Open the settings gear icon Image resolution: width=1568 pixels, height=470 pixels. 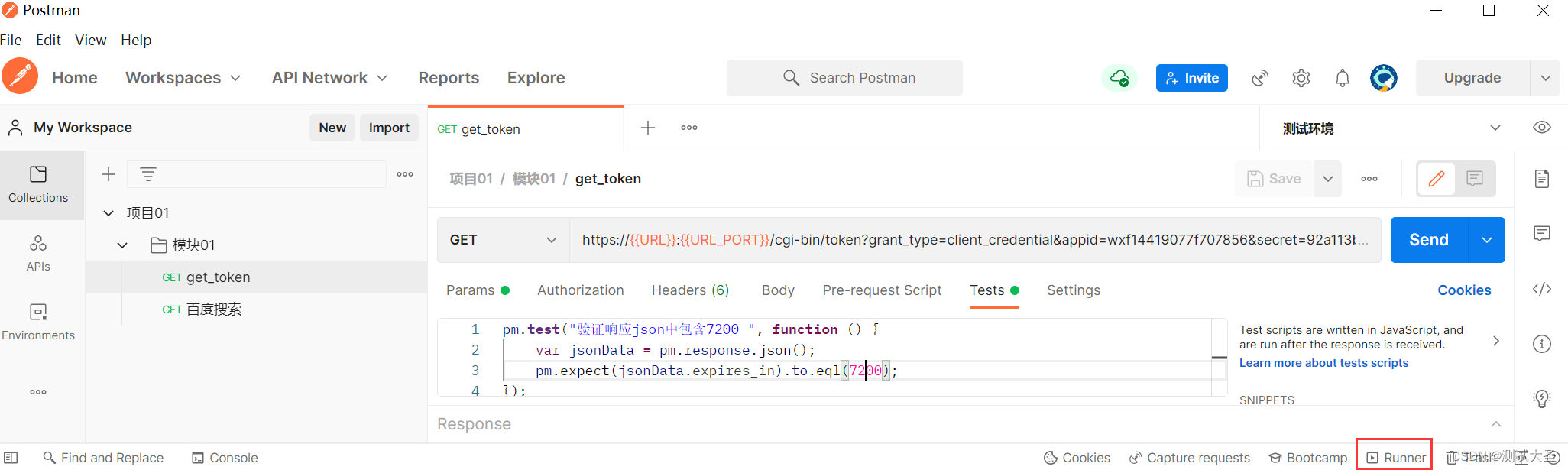click(1301, 78)
